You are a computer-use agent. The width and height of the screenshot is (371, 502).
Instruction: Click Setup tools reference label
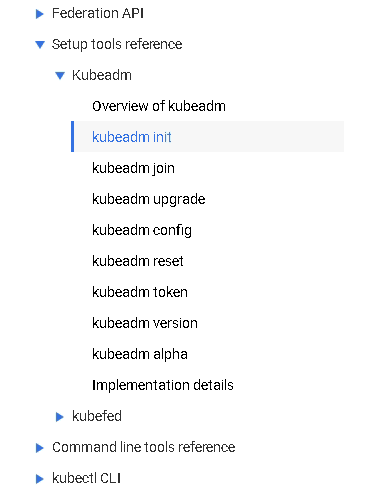click(117, 44)
